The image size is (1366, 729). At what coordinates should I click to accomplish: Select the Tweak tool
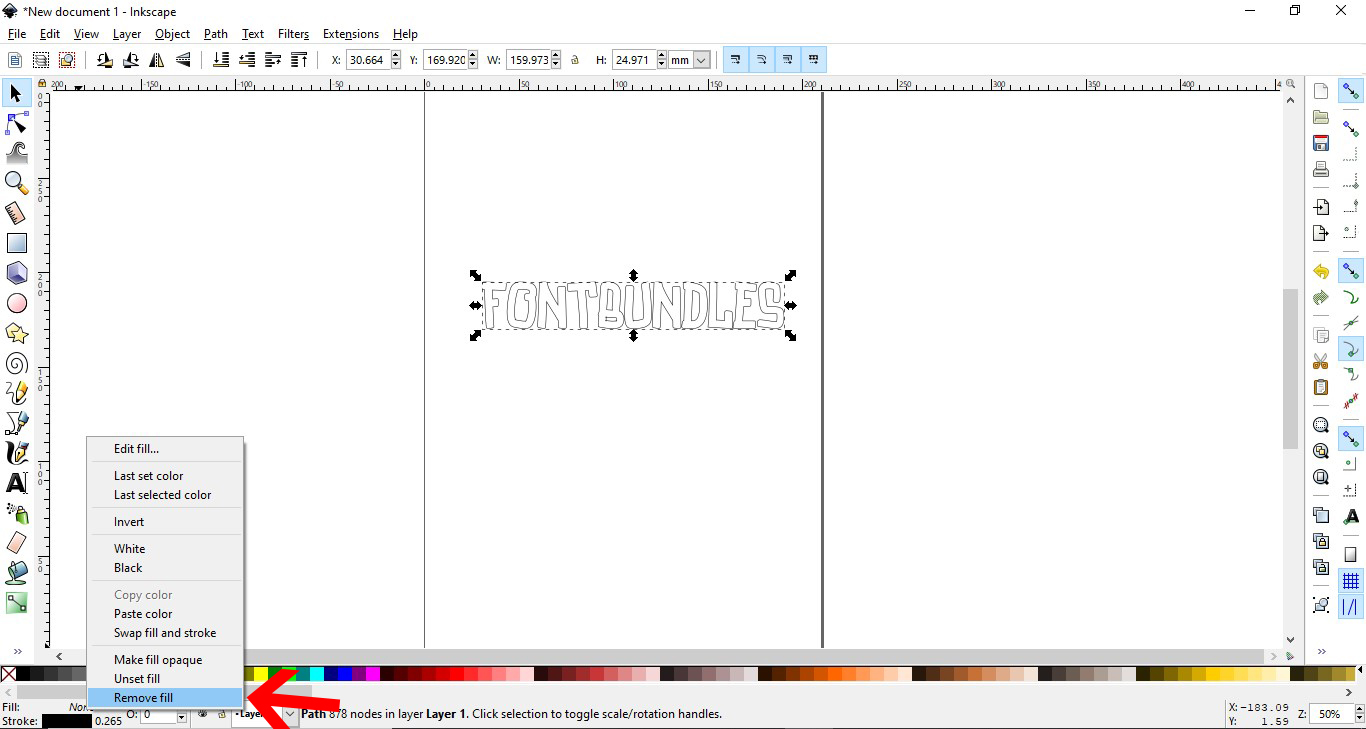(16, 153)
